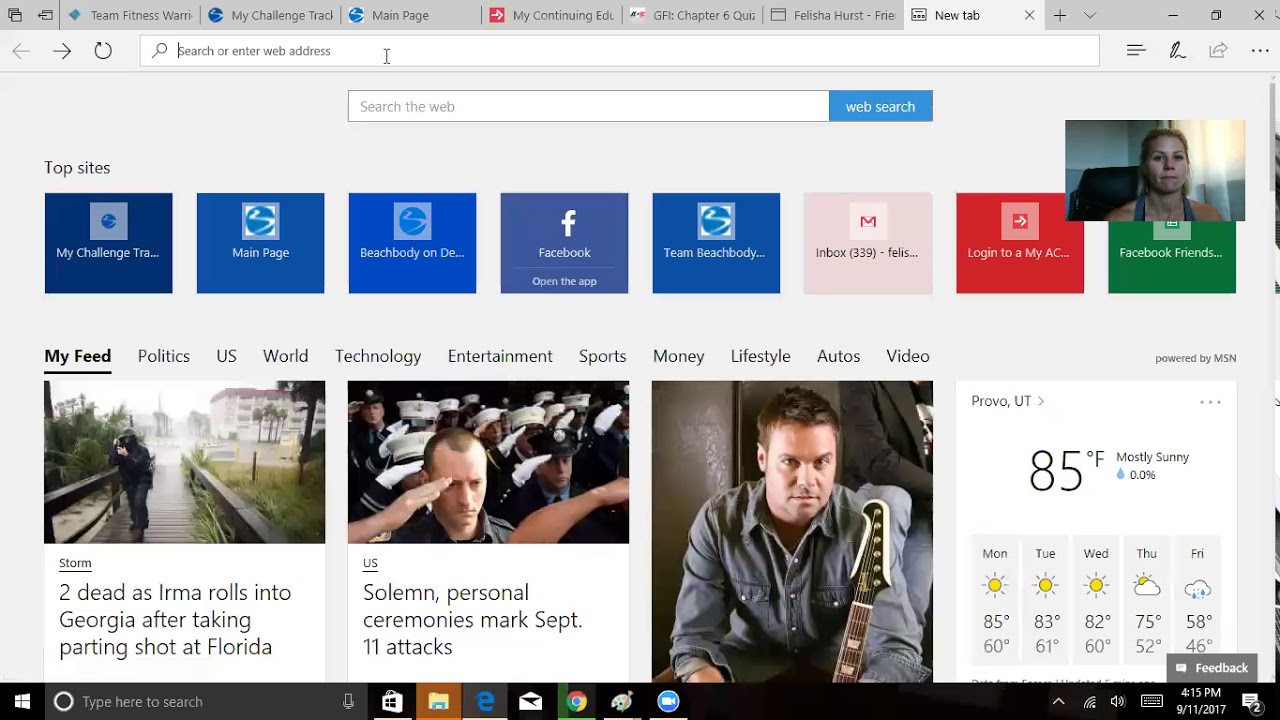This screenshot has width=1280, height=720.
Task: Open Settings and more ellipsis menu
Action: (1260, 51)
